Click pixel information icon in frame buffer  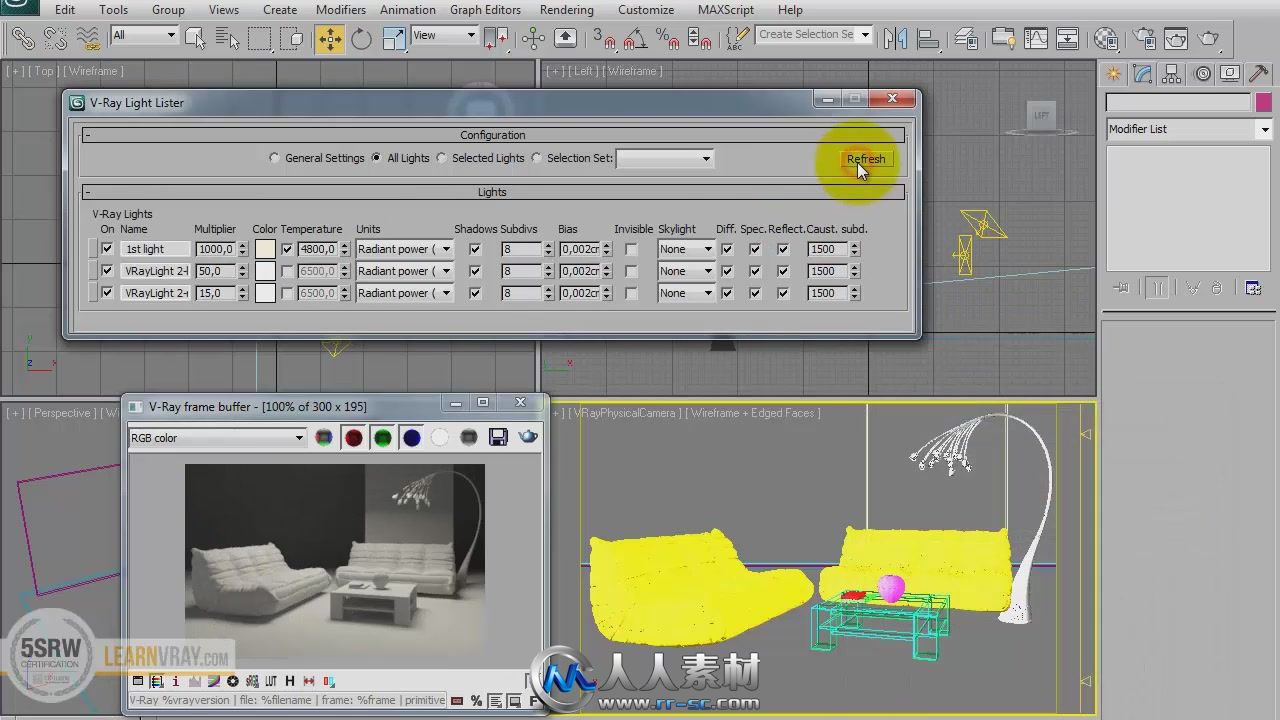coord(176,681)
